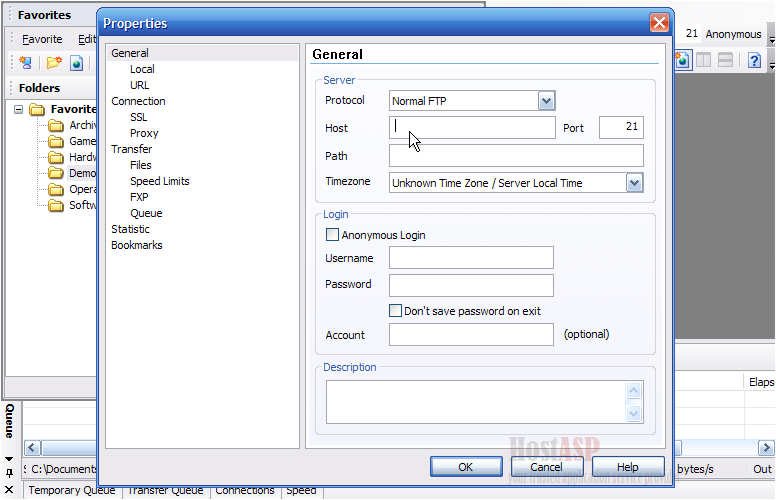The image size is (776, 500).
Task: Select Speed Limits in the settings tree
Action: pos(159,181)
